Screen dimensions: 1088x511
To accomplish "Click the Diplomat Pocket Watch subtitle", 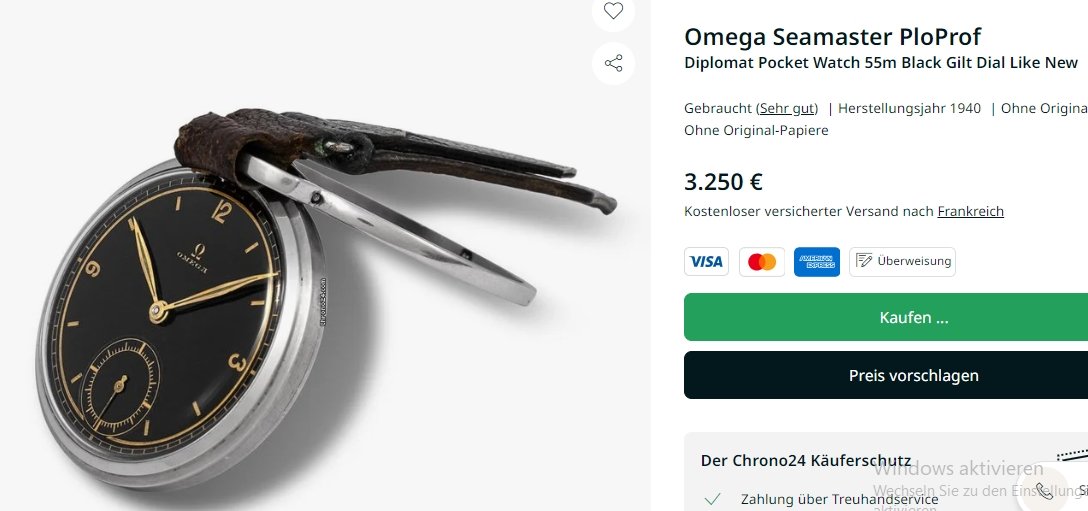I will pyautogui.click(x=881, y=62).
